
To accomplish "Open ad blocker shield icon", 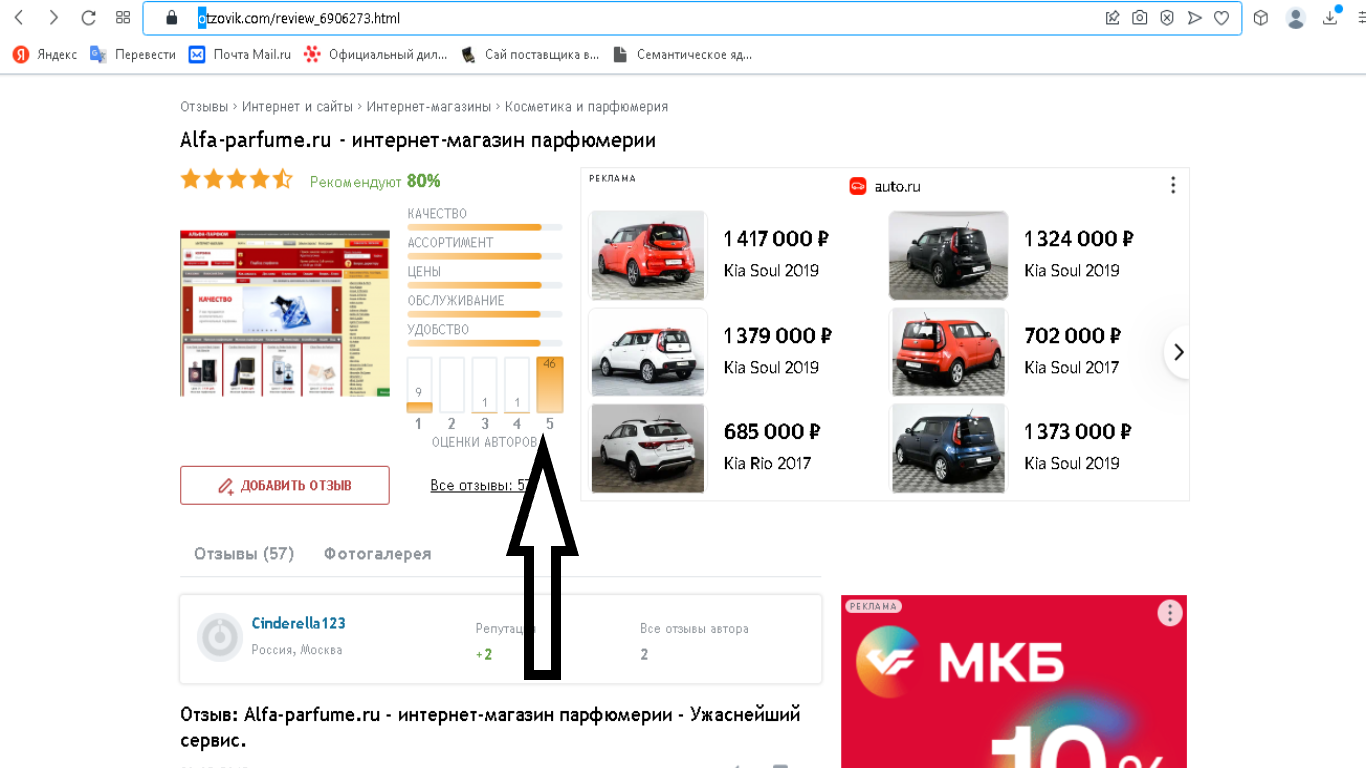I will pyautogui.click(x=1166, y=17).
